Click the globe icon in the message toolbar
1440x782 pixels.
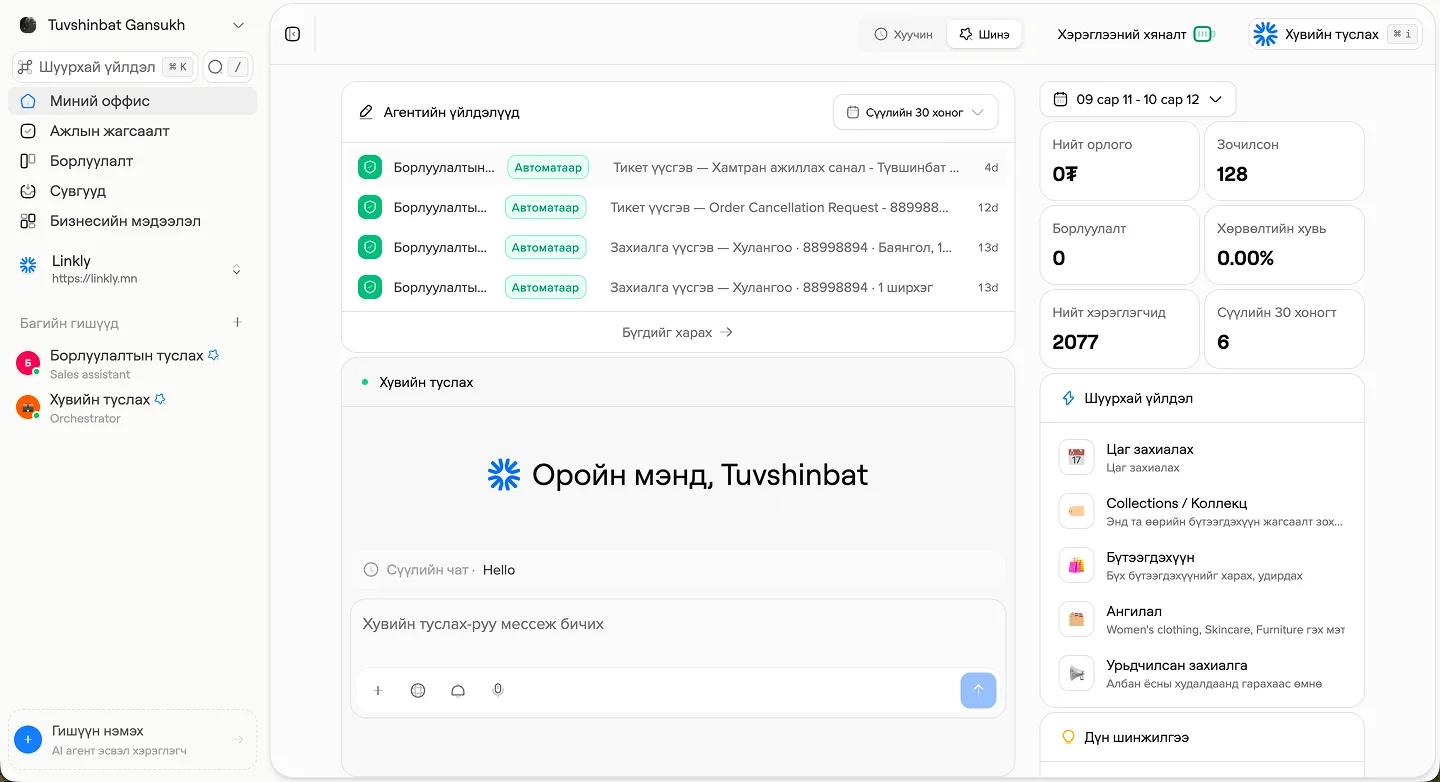tap(418, 690)
